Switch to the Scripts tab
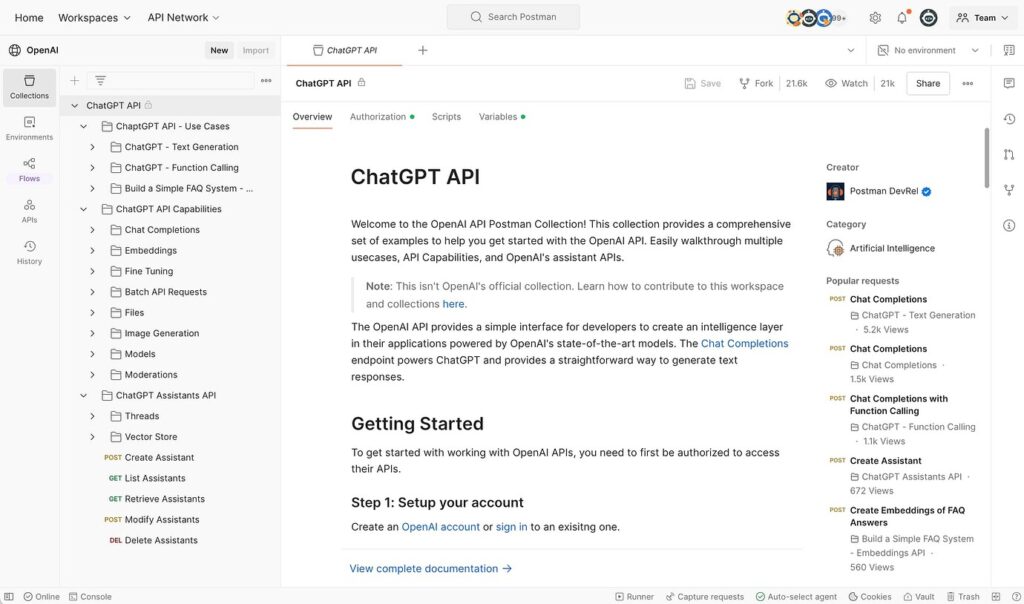The width and height of the screenshot is (1024, 604). point(446,117)
